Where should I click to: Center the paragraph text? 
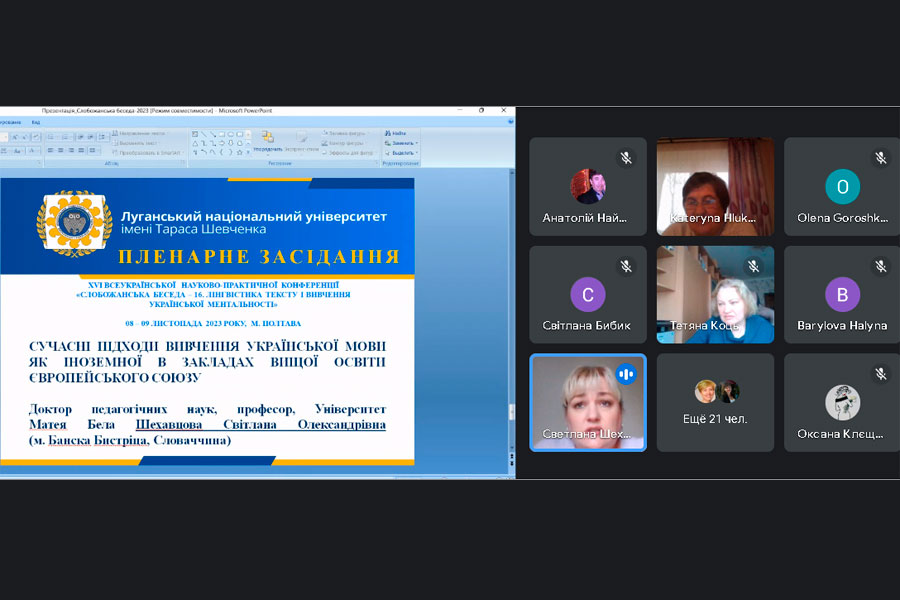pyautogui.click(x=60, y=150)
